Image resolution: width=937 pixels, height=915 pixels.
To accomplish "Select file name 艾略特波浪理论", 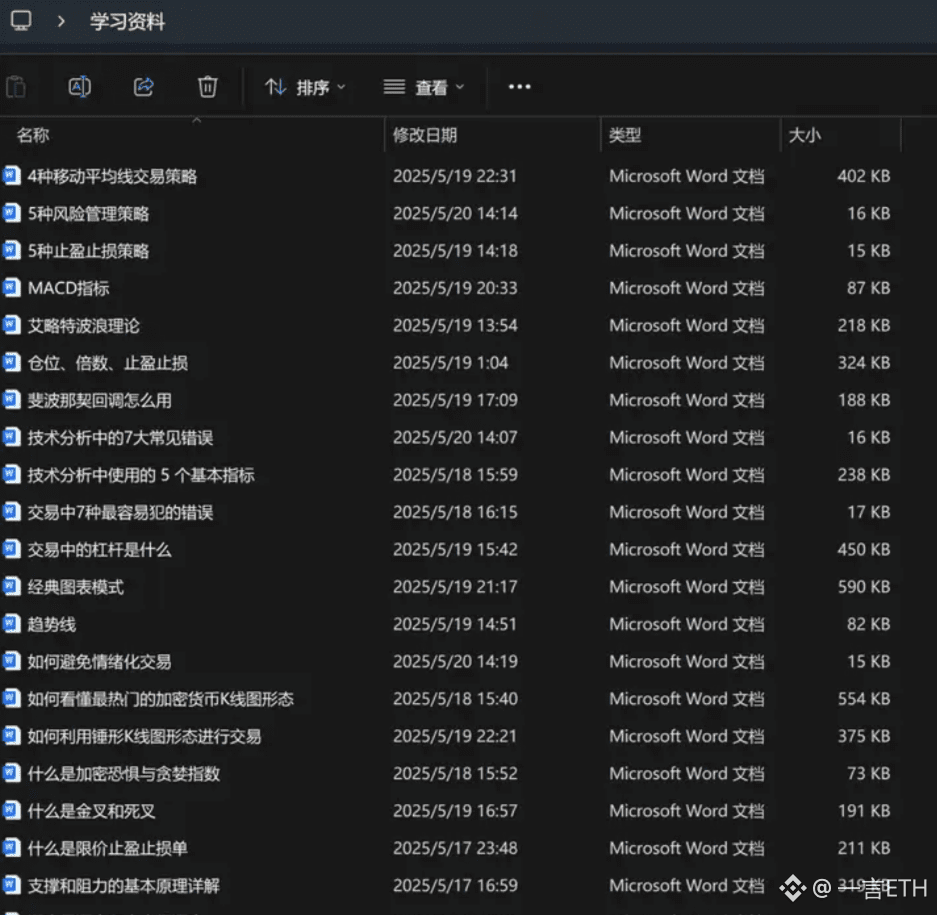I will [x=84, y=326].
